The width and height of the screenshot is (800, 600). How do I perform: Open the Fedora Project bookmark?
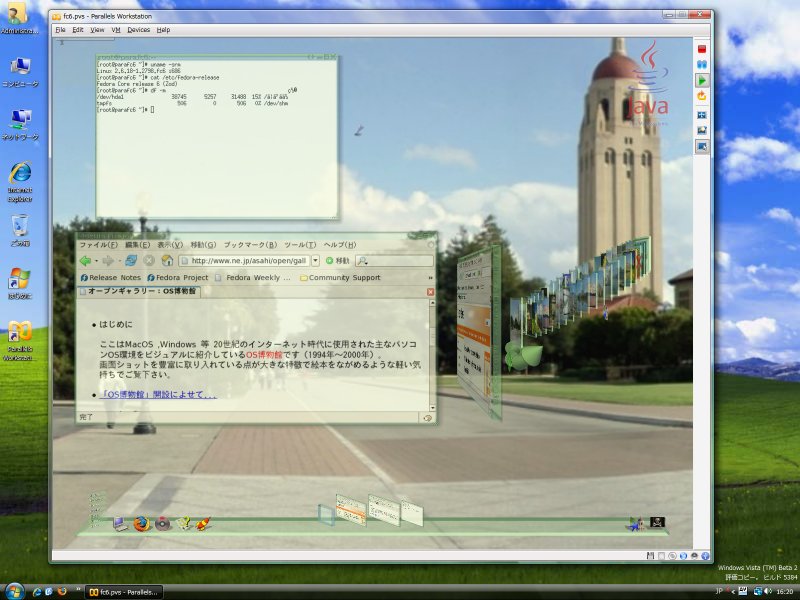[x=178, y=278]
